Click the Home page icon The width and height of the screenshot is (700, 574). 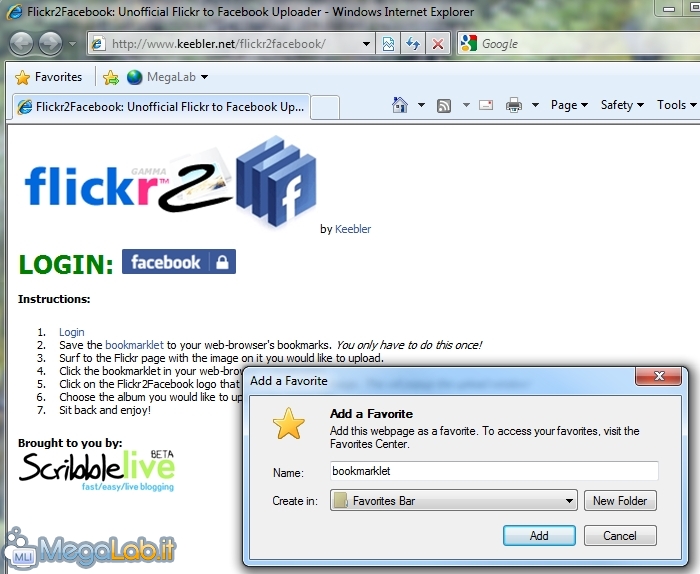tap(400, 105)
